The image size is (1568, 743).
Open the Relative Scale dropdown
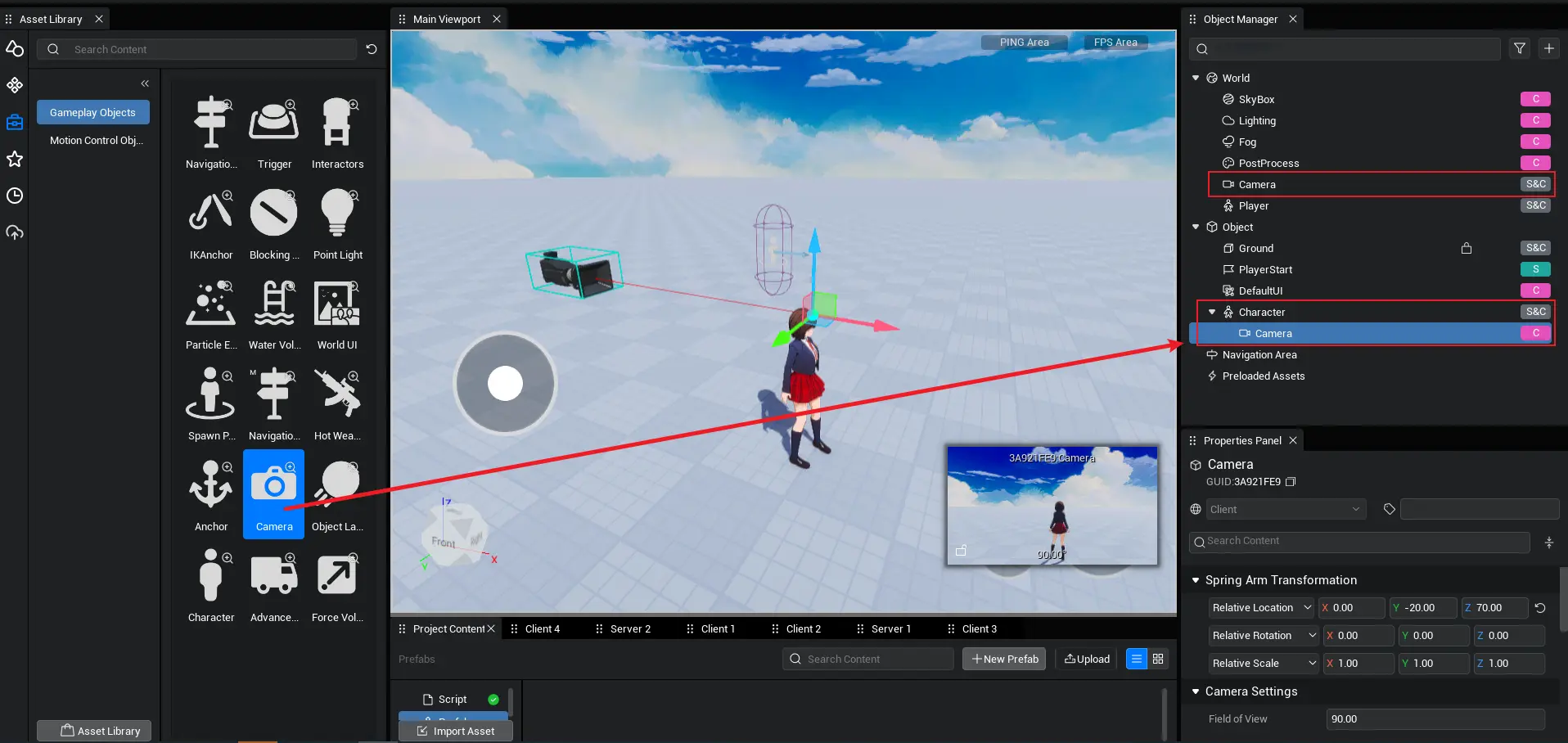1264,664
